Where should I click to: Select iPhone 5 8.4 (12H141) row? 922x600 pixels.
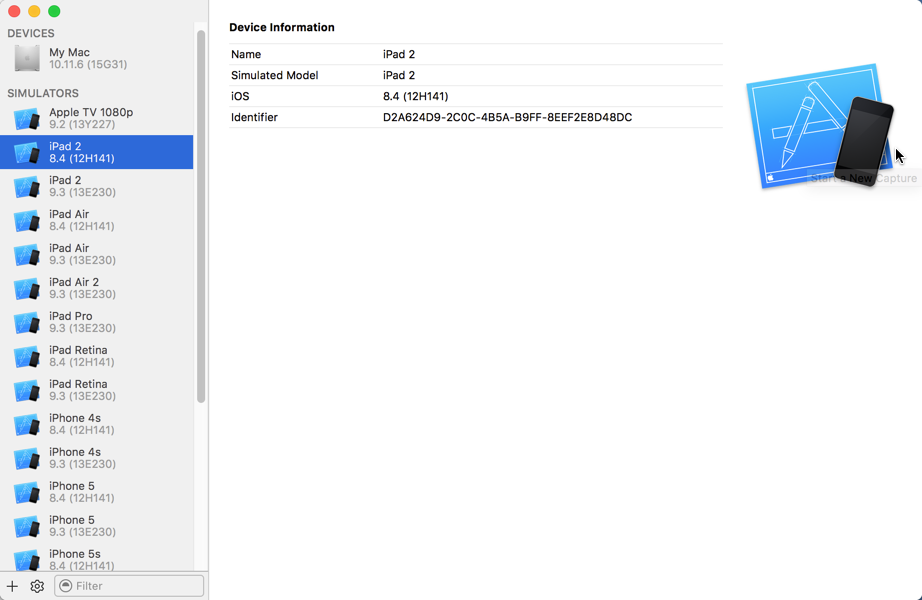pyautogui.click(x=96, y=492)
